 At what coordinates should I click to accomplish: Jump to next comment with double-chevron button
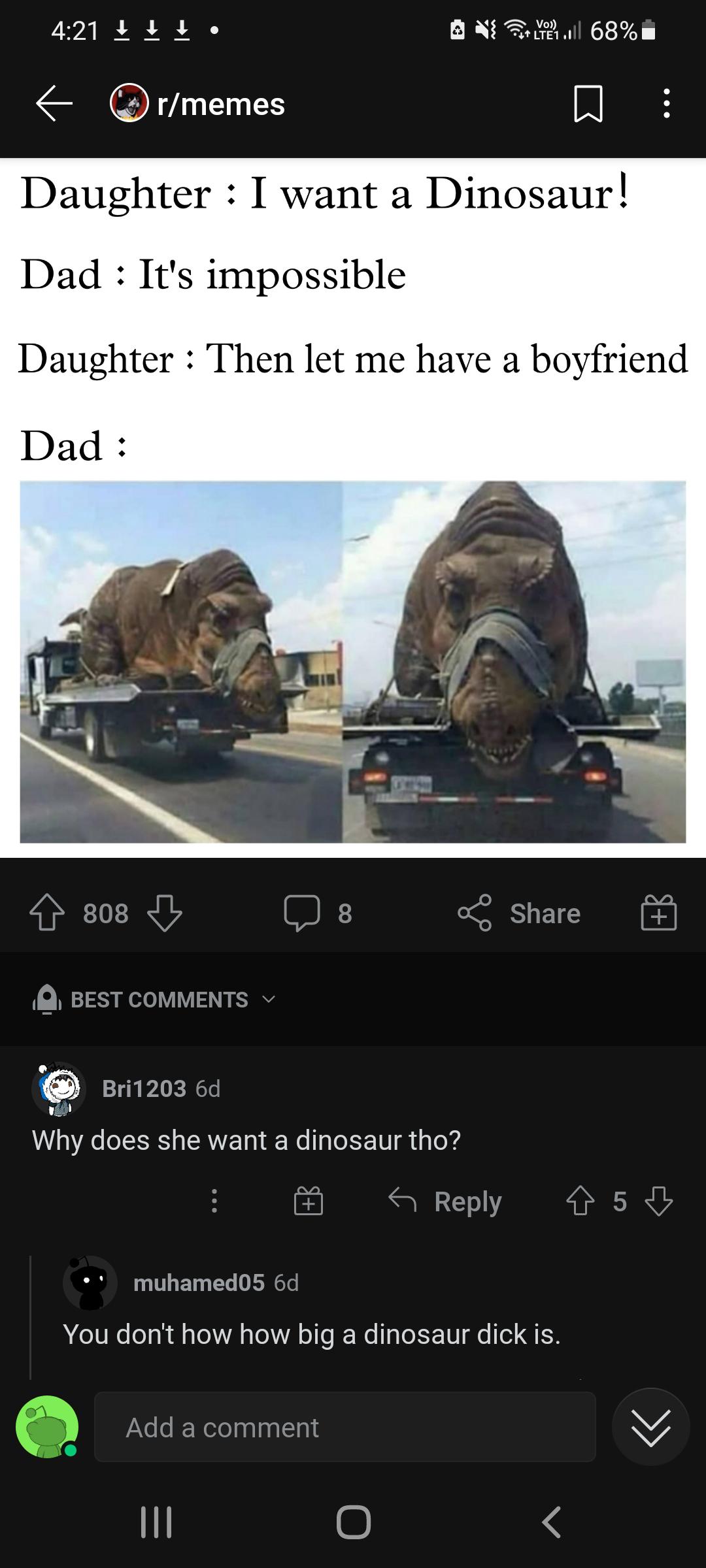pos(651,1427)
